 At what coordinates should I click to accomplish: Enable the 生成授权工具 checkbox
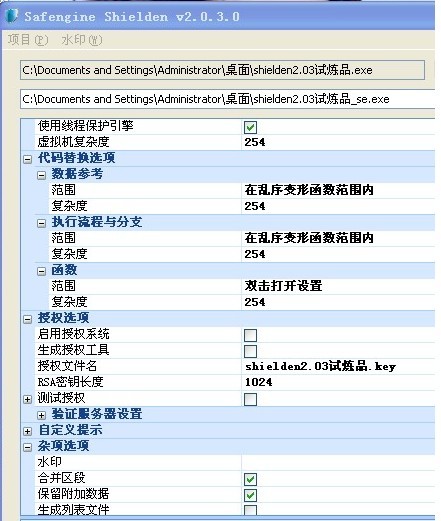point(250,351)
